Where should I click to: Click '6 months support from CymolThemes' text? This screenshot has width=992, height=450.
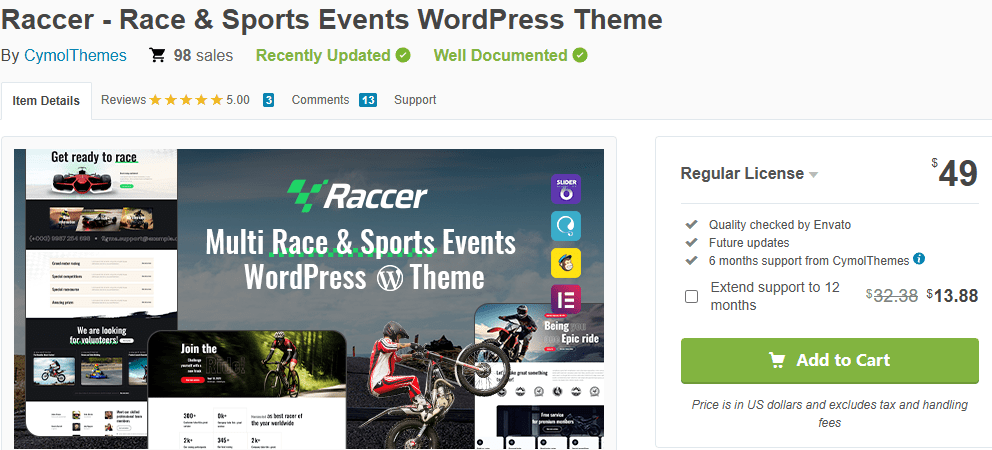(809, 261)
